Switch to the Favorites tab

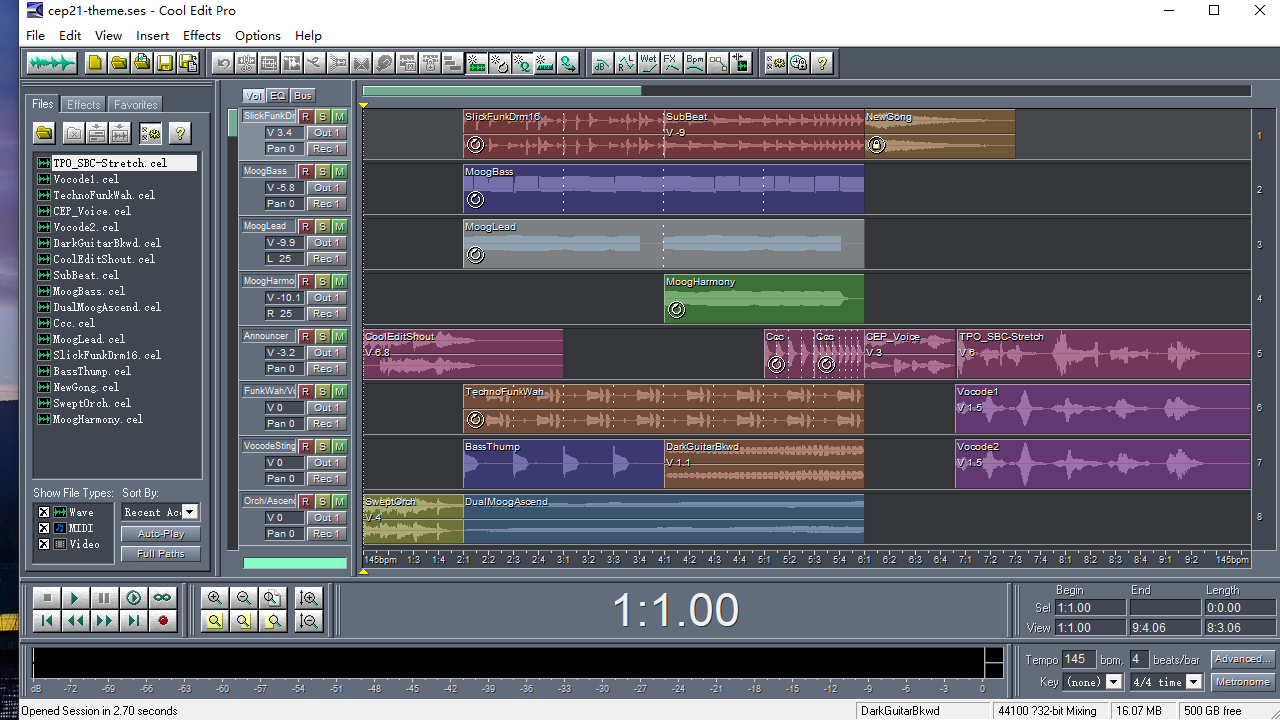135,105
